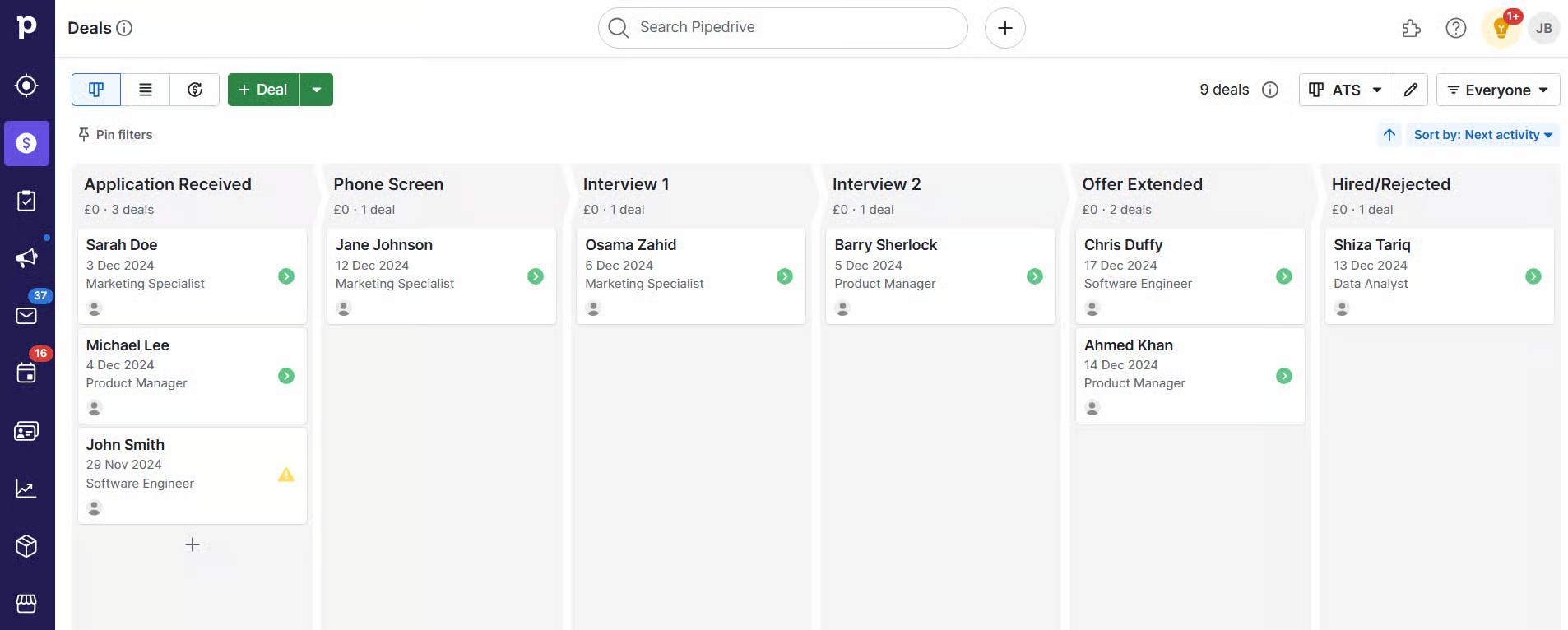Open Ahmed Khan deal card
This screenshot has width=1568, height=630.
[x=1190, y=376]
